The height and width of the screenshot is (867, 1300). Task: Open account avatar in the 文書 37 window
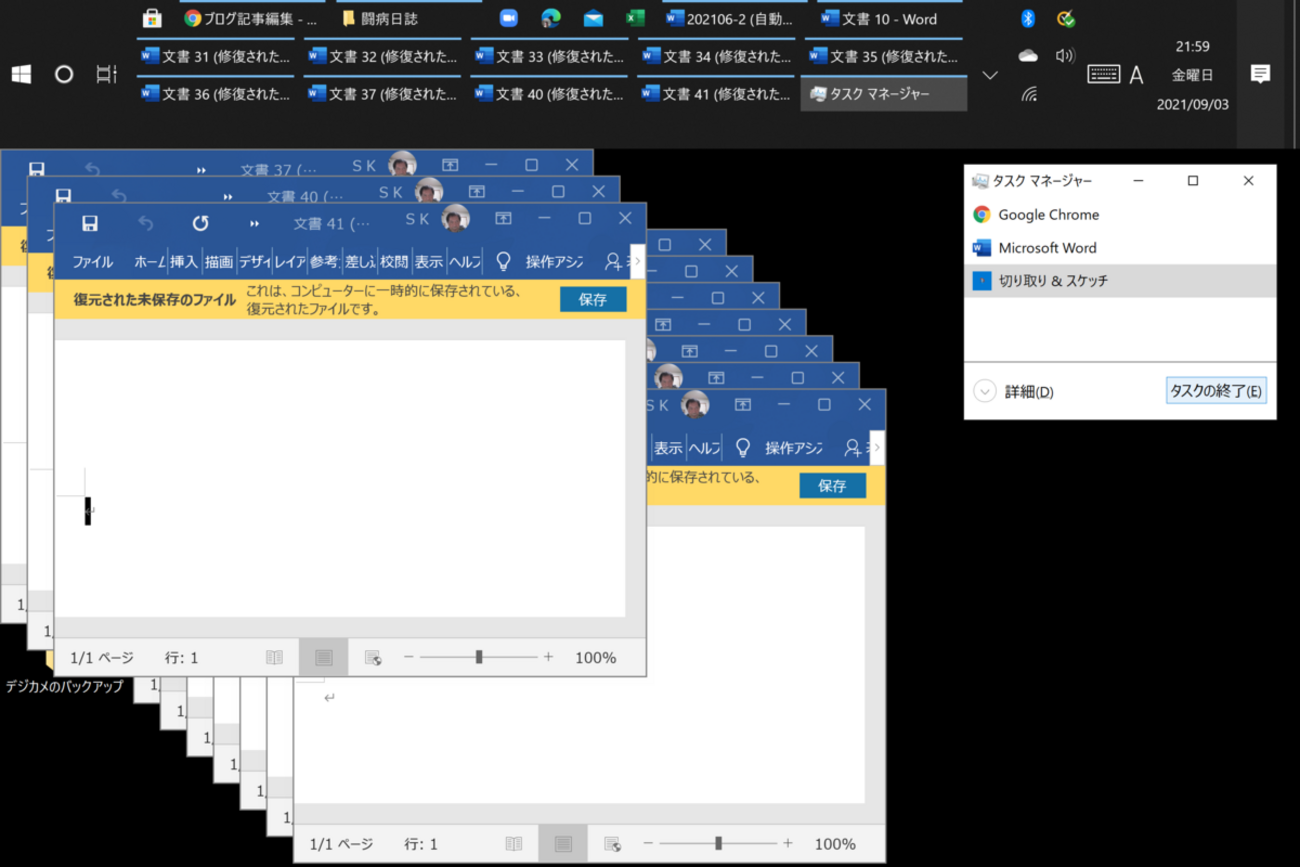[x=402, y=164]
